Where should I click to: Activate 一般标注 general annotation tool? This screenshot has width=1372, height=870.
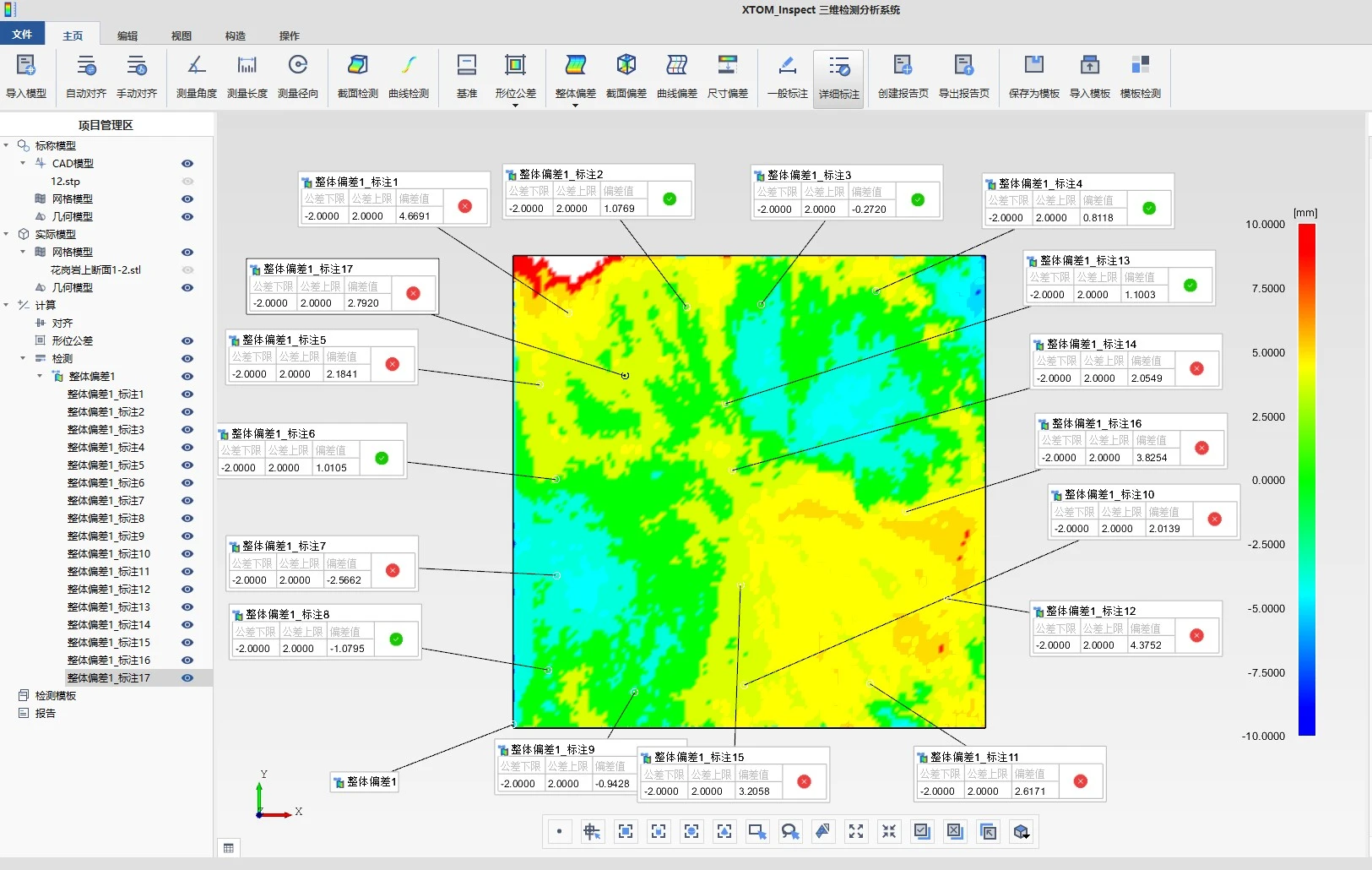788,76
